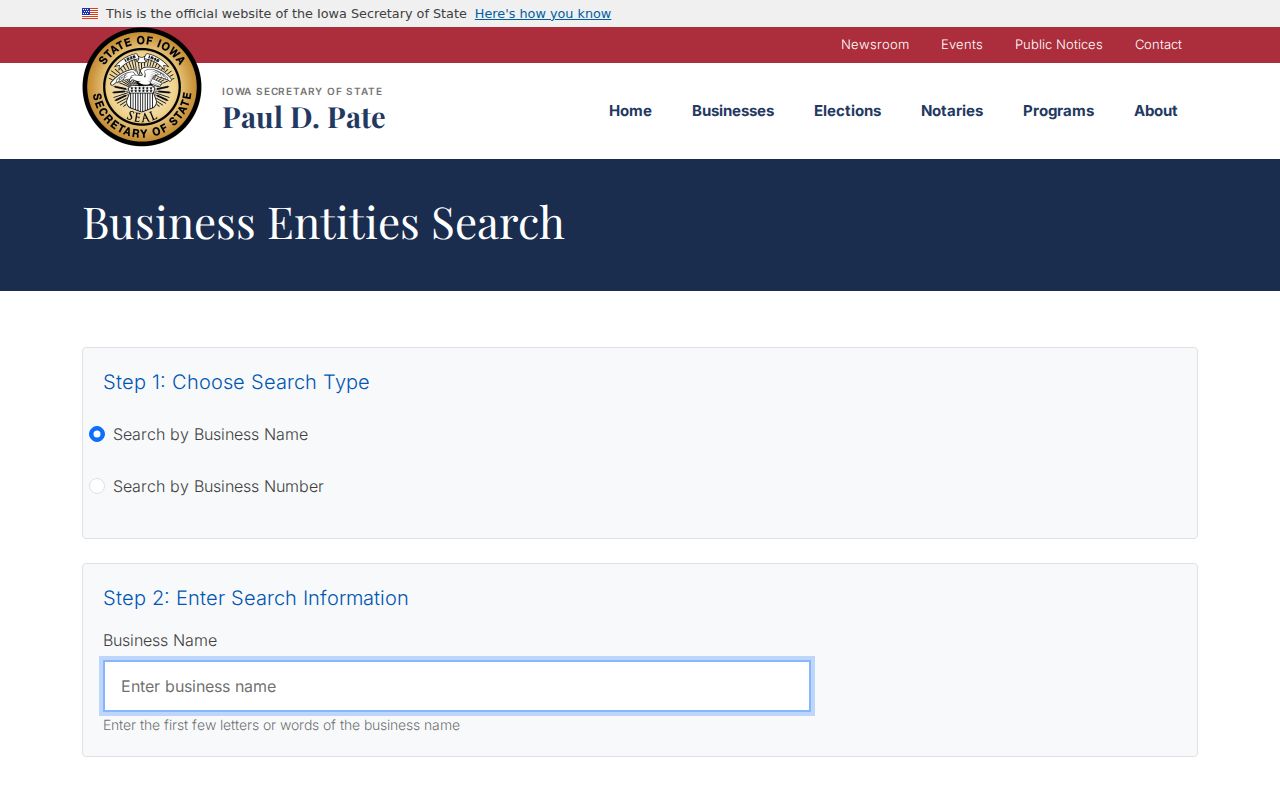Click the Contact link in top bar
Screen dimensions: 1280x800
point(1158,45)
